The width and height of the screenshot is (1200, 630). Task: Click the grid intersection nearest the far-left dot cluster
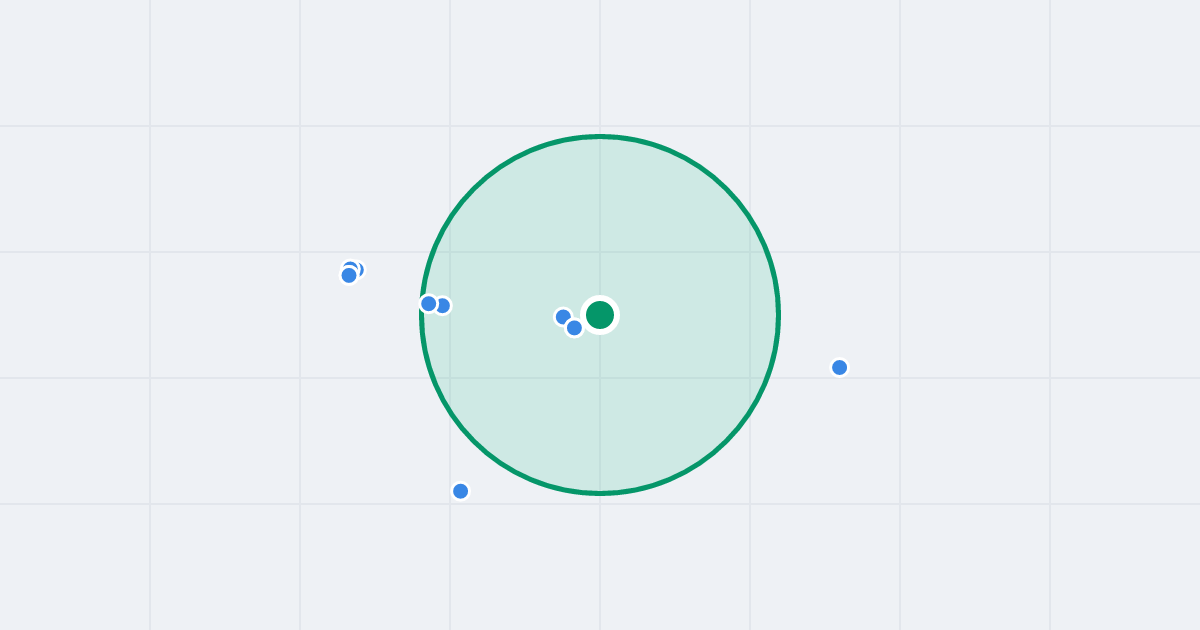pos(300,252)
